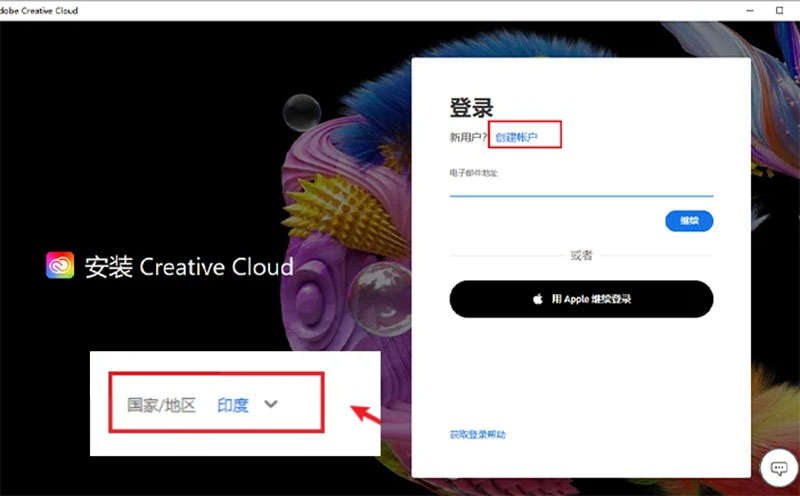800x496 pixels.
Task: Click the 登录 heading
Action: (x=472, y=108)
